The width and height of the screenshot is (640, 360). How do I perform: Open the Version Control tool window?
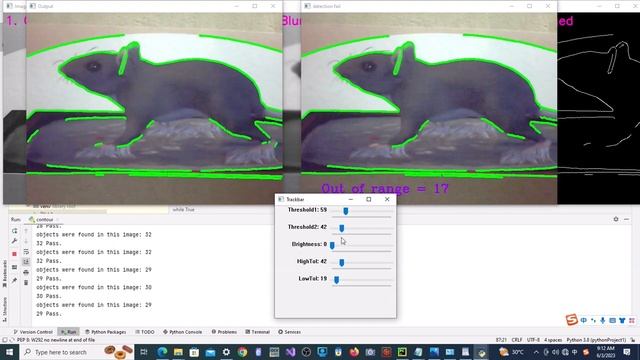click(x=33, y=332)
